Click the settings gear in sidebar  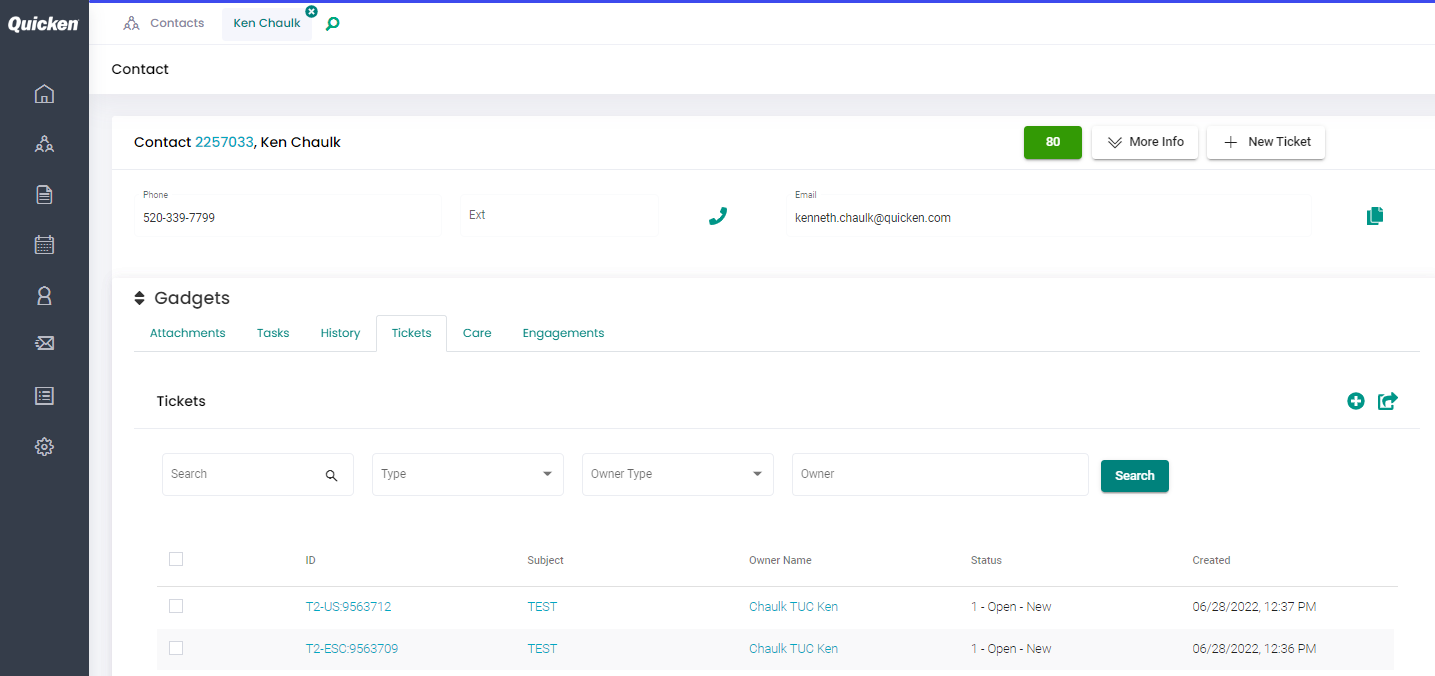(44, 447)
